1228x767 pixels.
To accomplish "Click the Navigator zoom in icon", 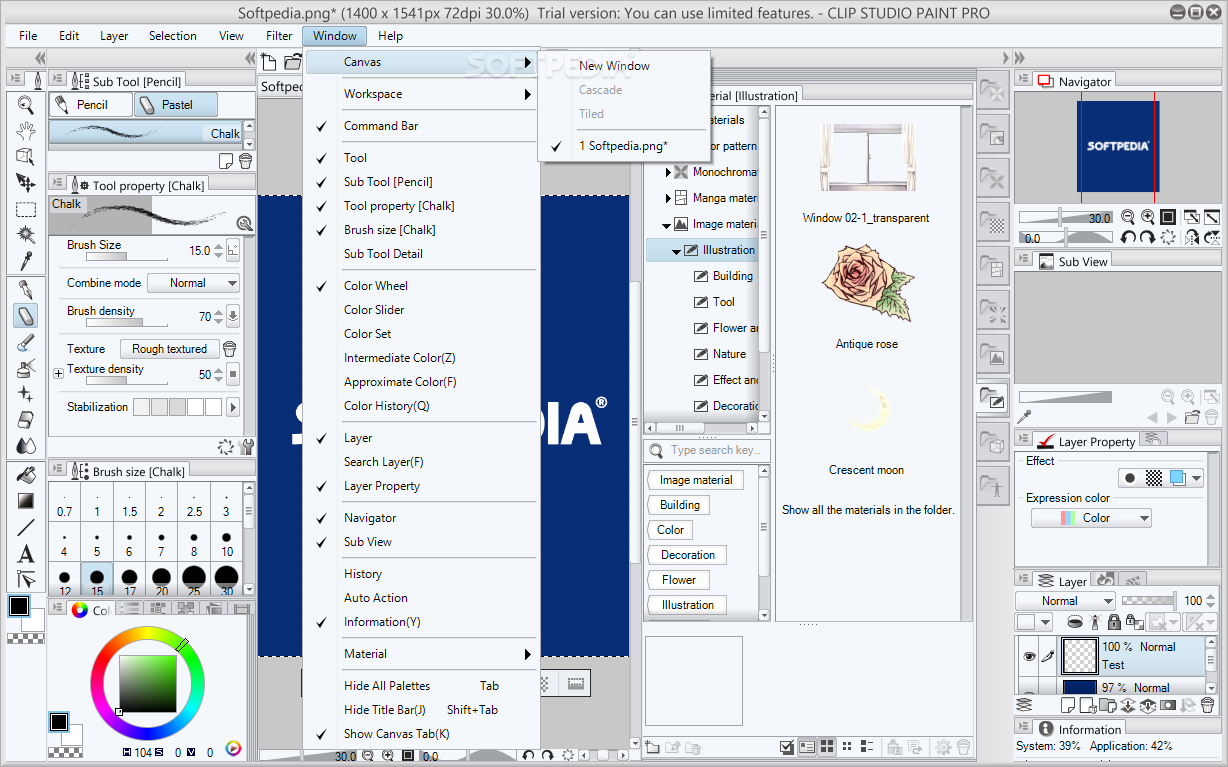I will click(x=1147, y=217).
